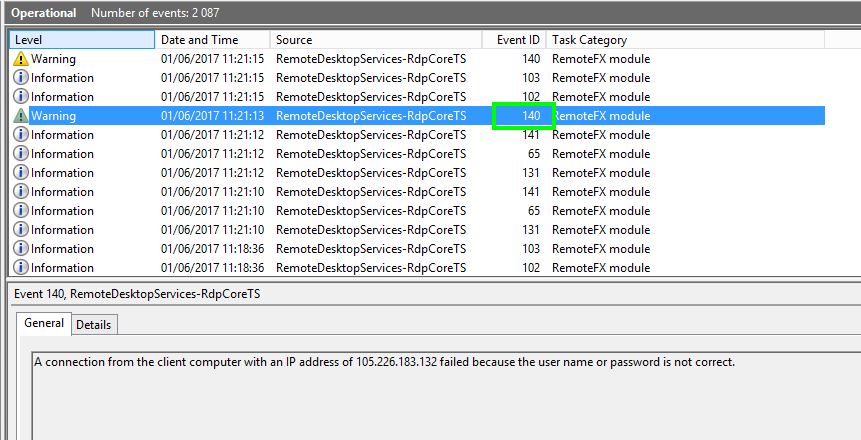Click the information icon for Event 141 at 11:21:12

pyautogui.click(x=21, y=135)
